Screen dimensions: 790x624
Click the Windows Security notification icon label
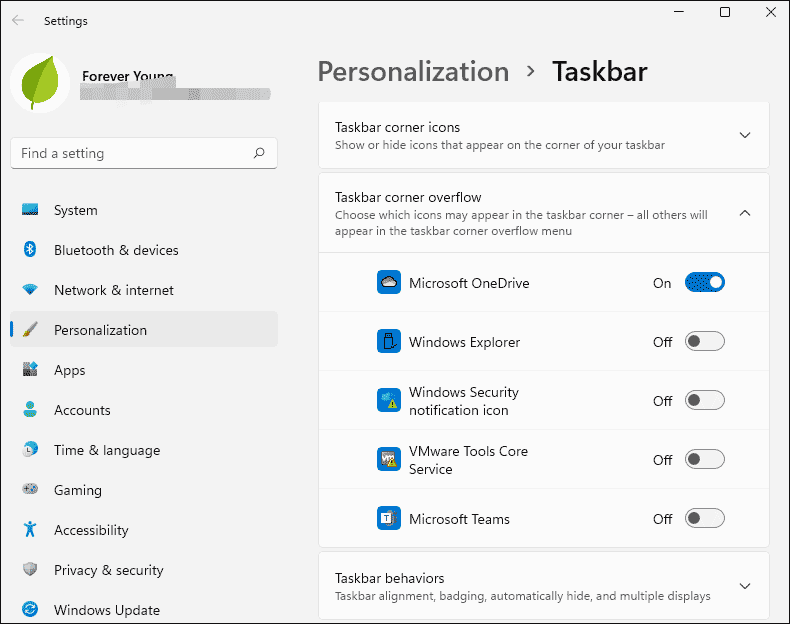[x=464, y=400]
